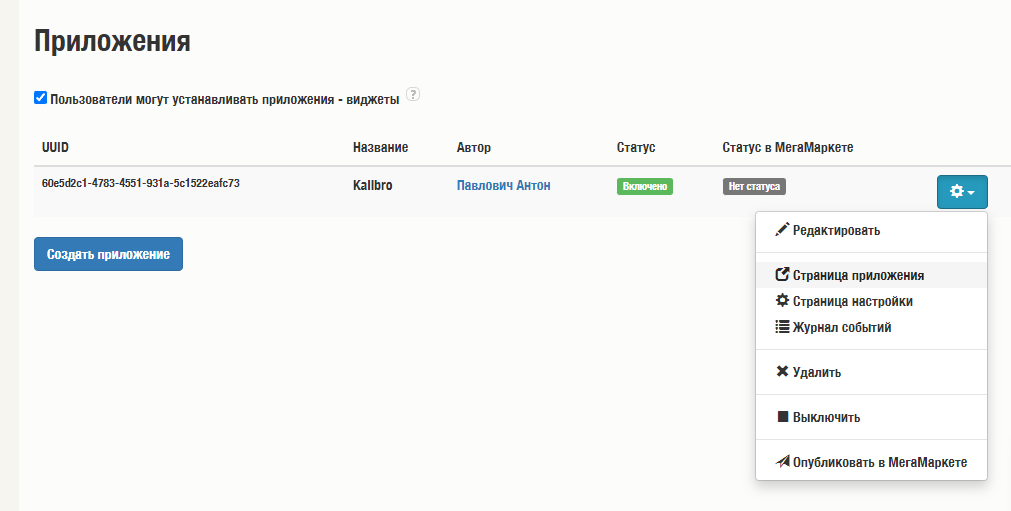Click the gray Нет статуса badge
The image size is (1011, 511).
pos(754,186)
